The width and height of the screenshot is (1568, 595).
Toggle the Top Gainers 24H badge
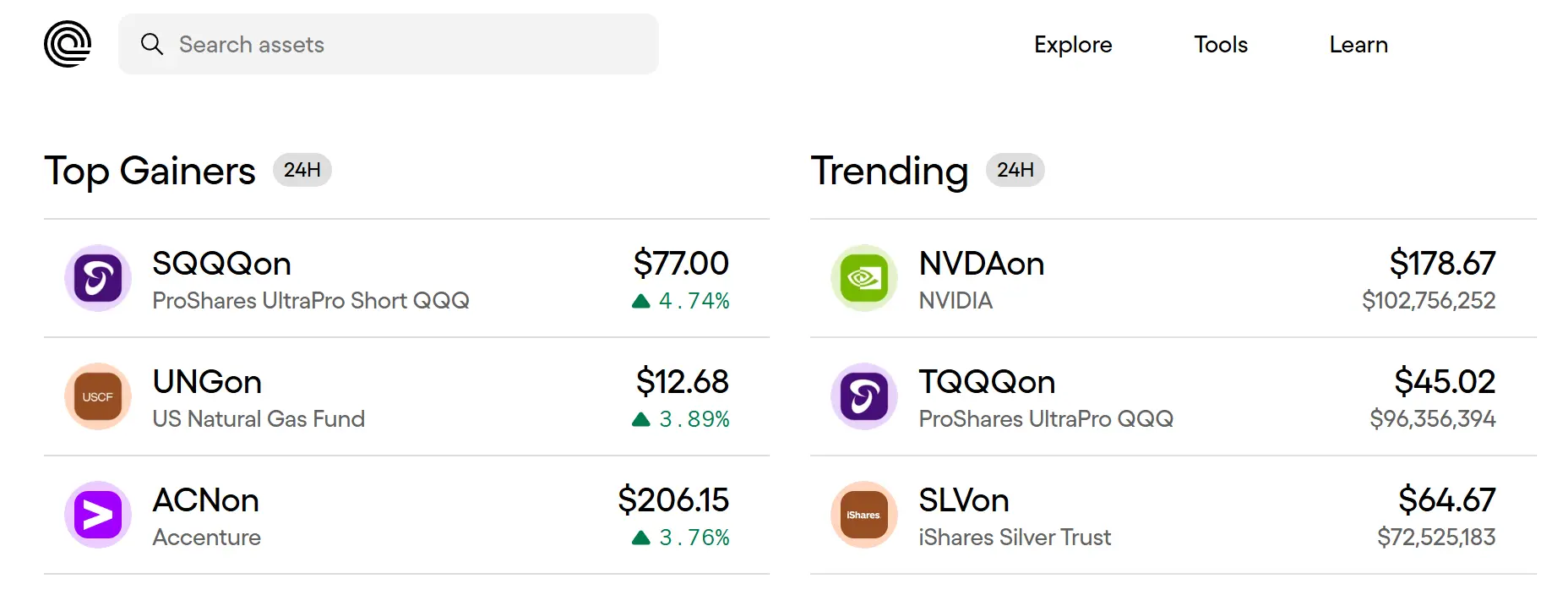[302, 170]
